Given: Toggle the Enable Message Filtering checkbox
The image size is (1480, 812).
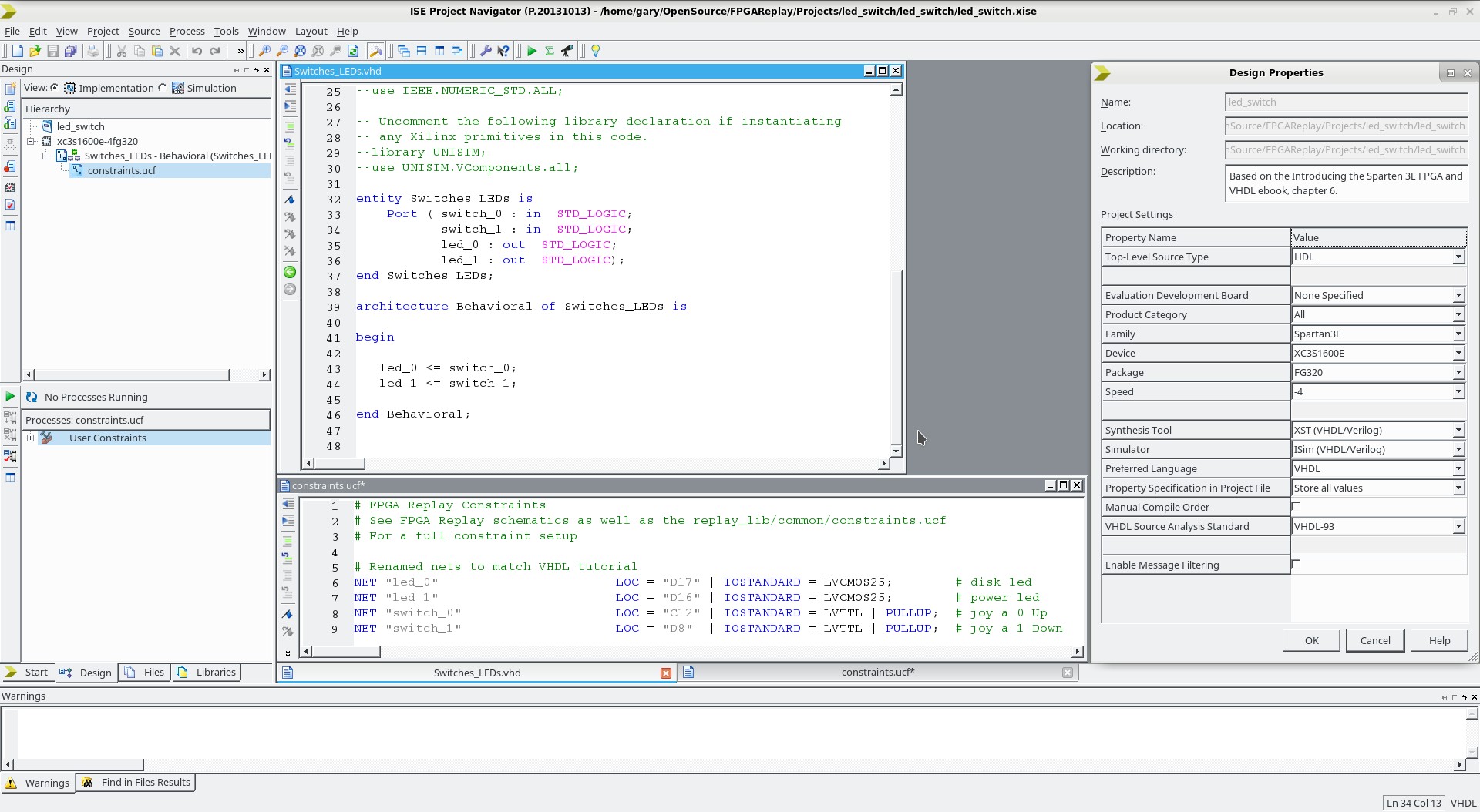Looking at the screenshot, I should 1296,564.
